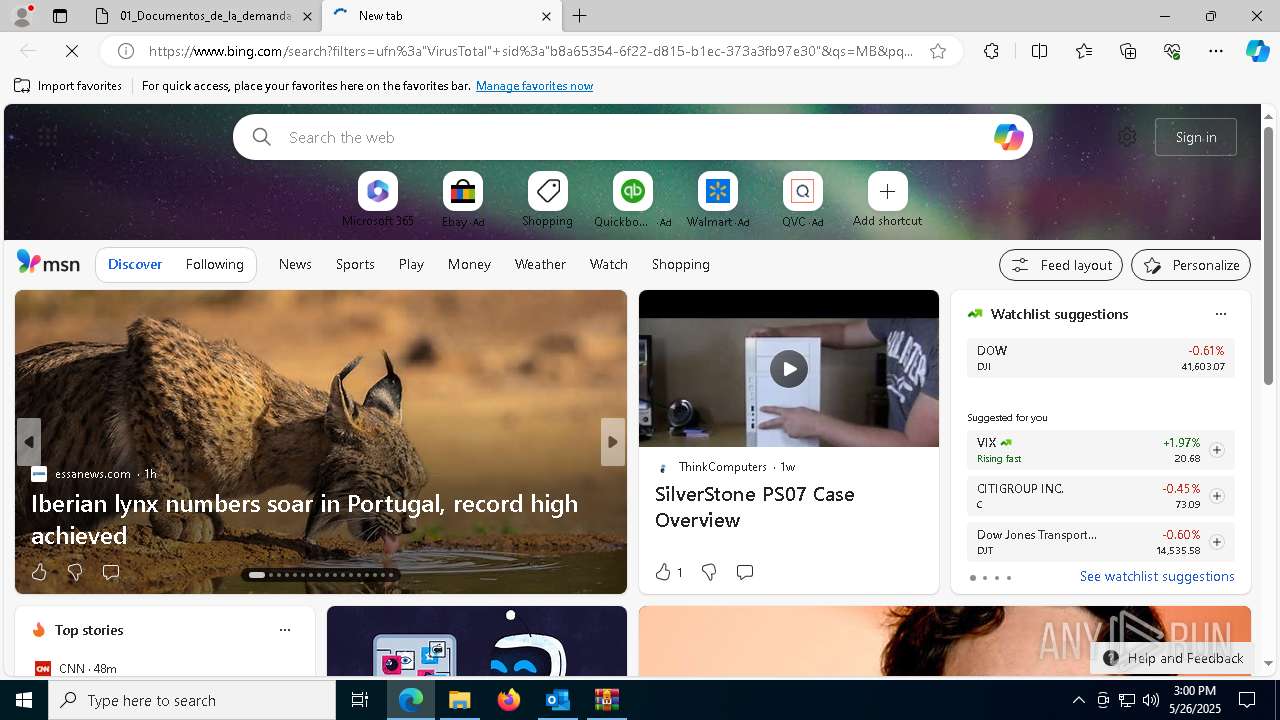This screenshot has width=1280, height=720.
Task: Open Feed layout options
Action: pyautogui.click(x=1061, y=265)
